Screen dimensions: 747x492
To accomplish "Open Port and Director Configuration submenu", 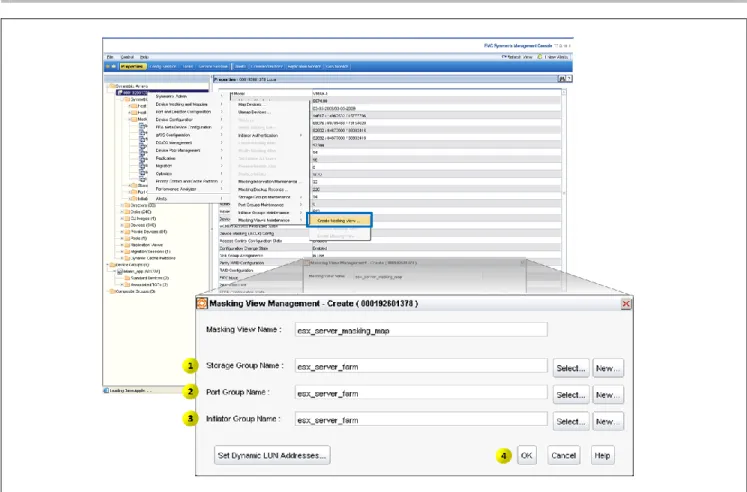I will (188, 112).
